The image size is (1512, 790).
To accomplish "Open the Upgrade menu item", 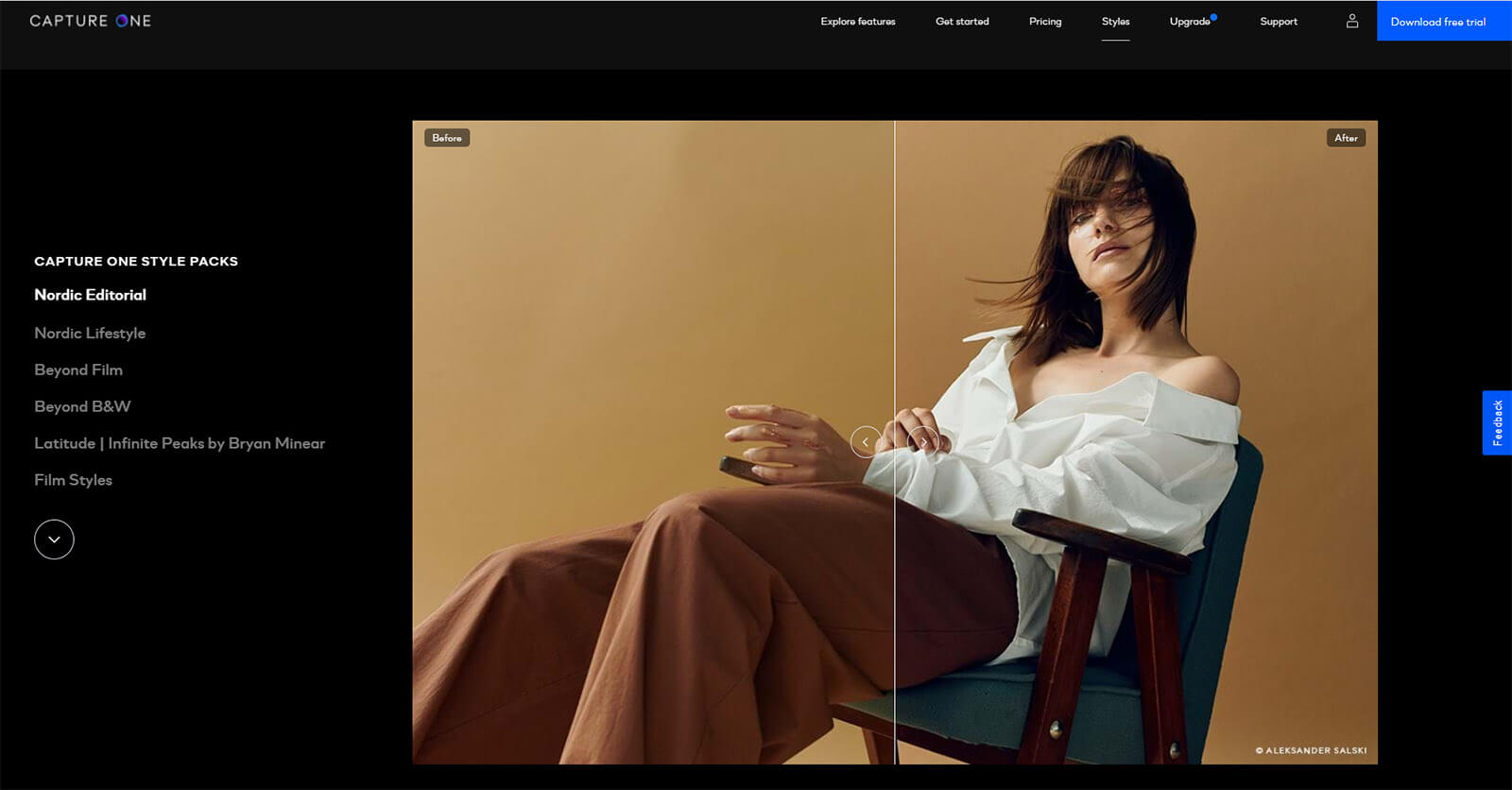I will point(1190,21).
